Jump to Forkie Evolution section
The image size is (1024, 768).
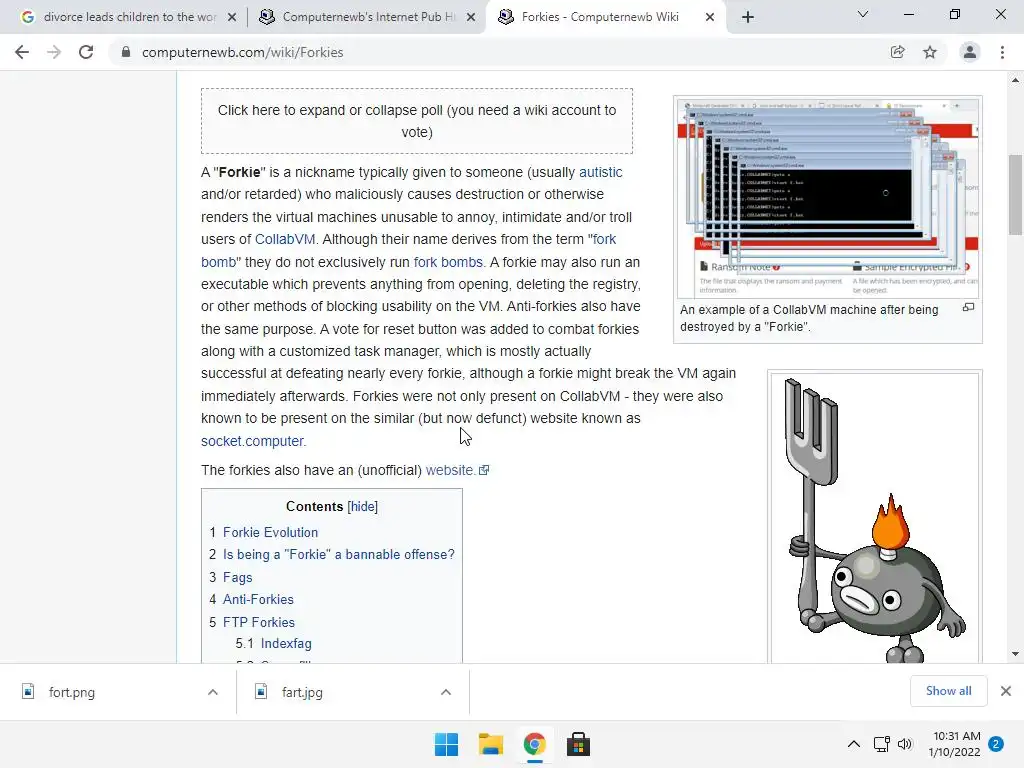click(x=270, y=532)
